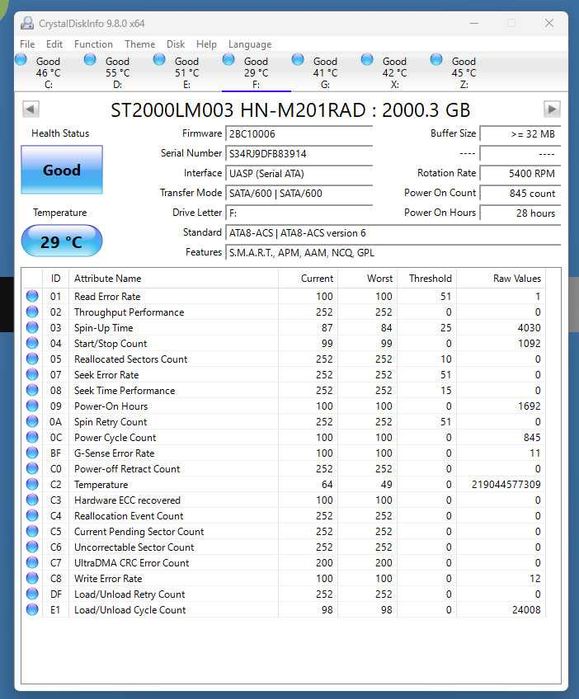Click status icon for Current Pending Sector Count

click(32, 531)
